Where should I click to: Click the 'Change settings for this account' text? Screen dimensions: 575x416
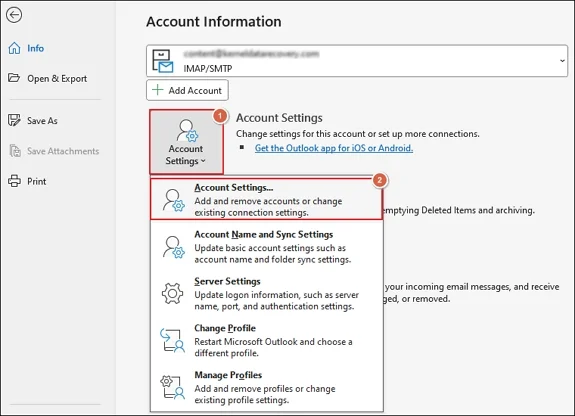click(x=358, y=134)
